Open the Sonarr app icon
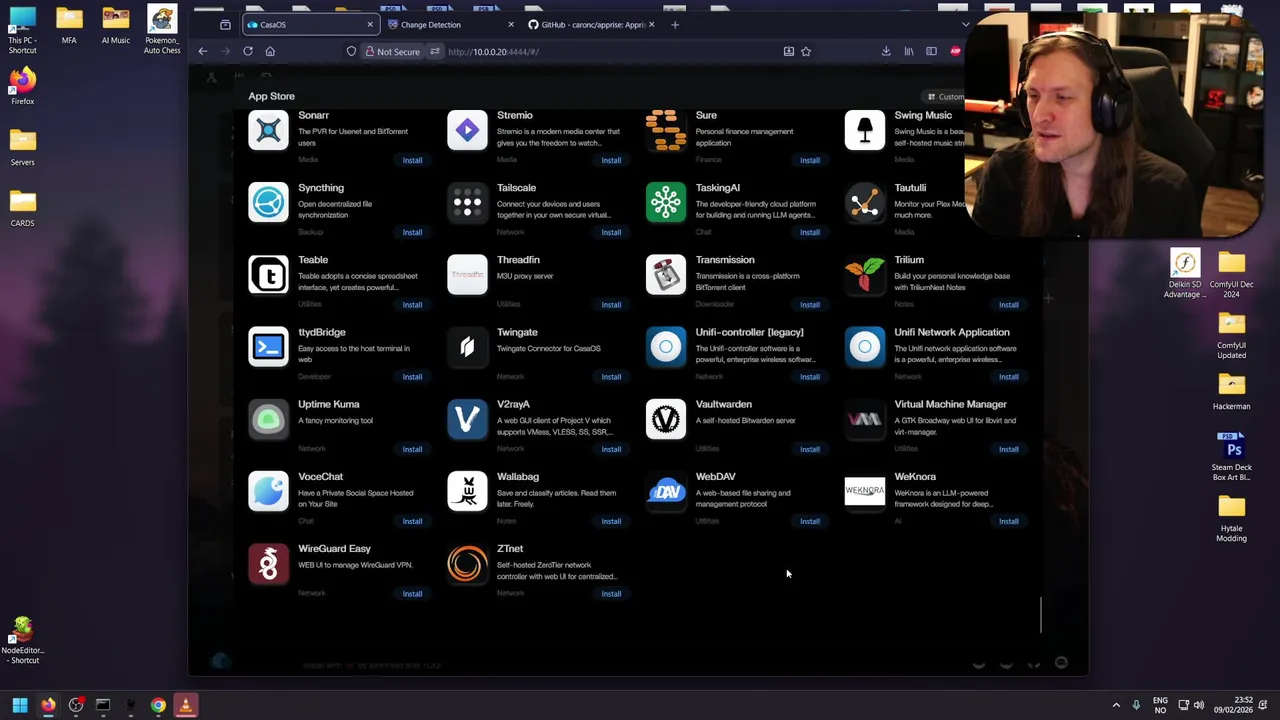1280x720 pixels. click(268, 130)
